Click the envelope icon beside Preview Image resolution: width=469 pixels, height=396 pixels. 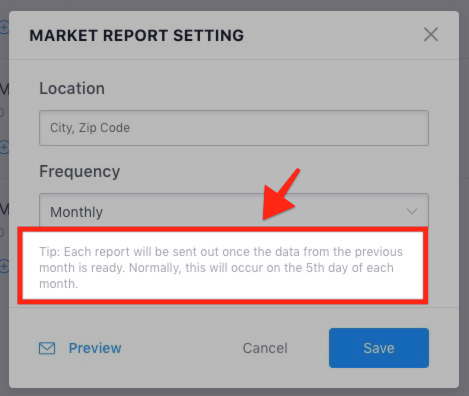tap(47, 348)
